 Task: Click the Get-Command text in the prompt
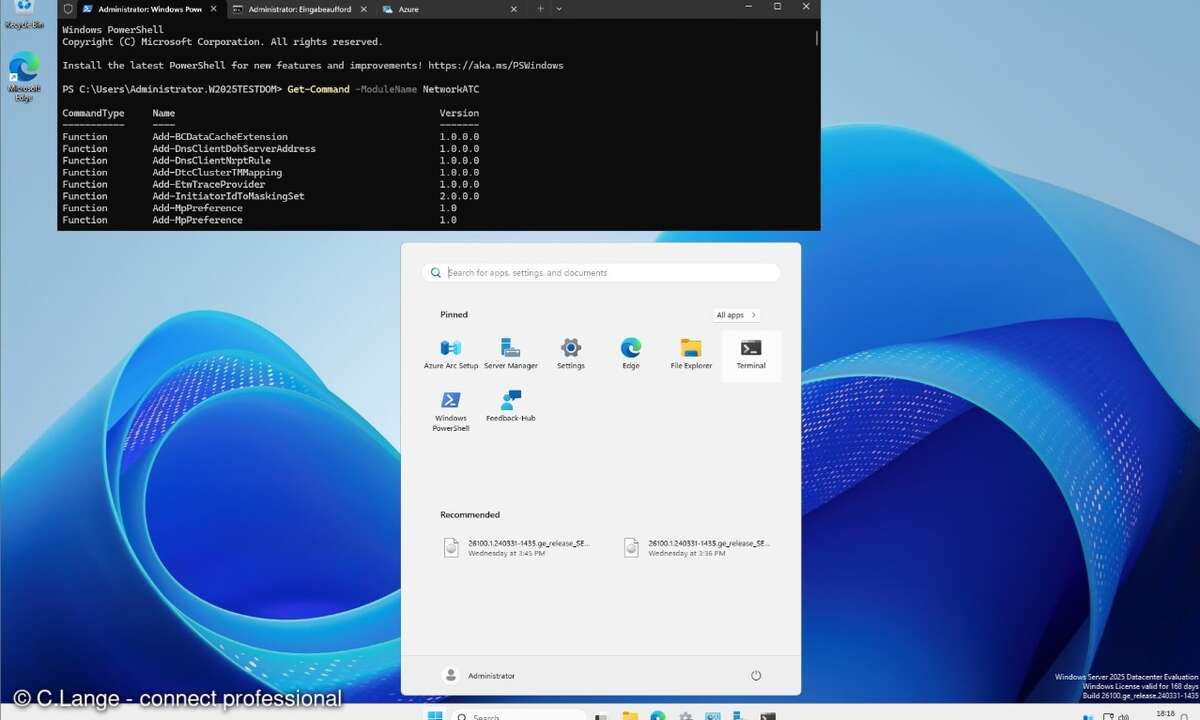pyautogui.click(x=318, y=89)
